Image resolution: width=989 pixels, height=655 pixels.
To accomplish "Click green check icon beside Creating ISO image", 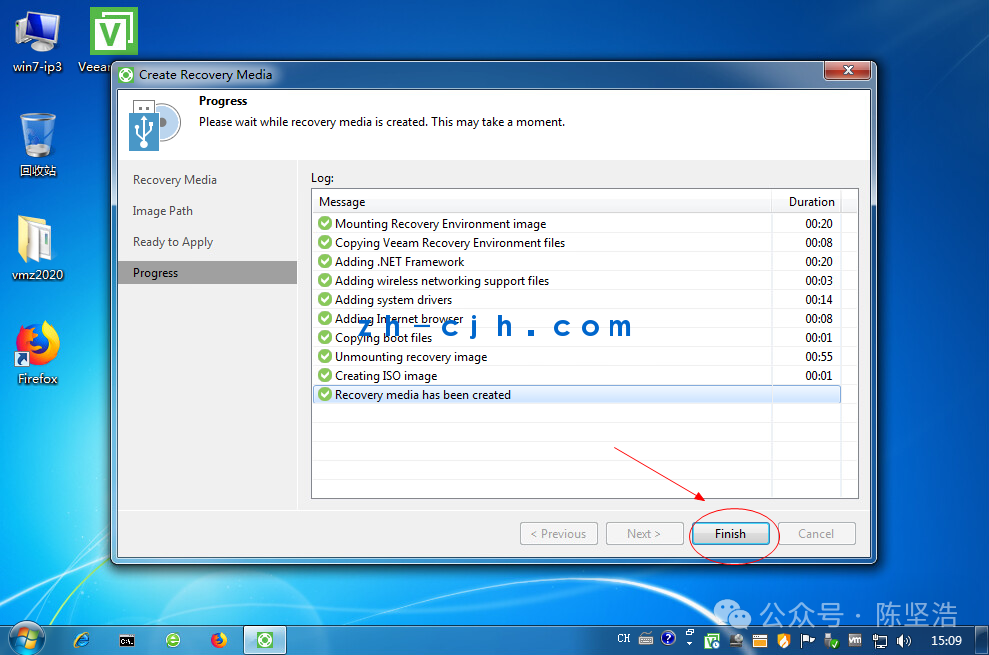I will coord(325,375).
